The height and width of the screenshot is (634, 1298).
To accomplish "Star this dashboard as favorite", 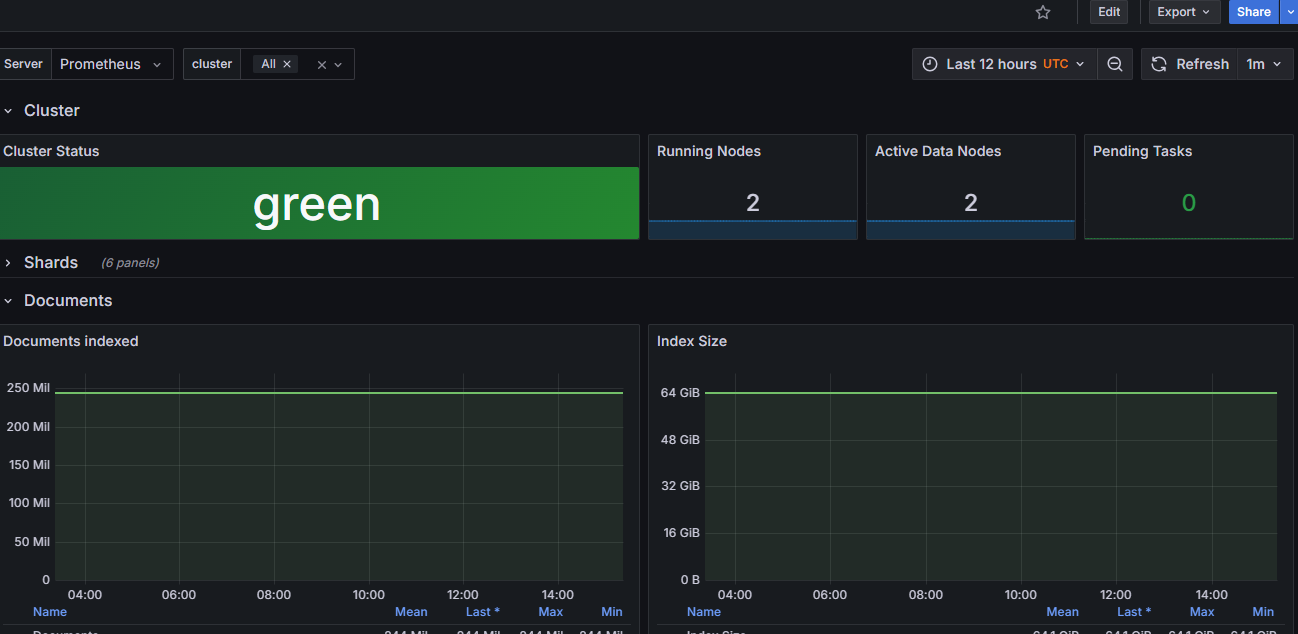I will coord(1043,12).
